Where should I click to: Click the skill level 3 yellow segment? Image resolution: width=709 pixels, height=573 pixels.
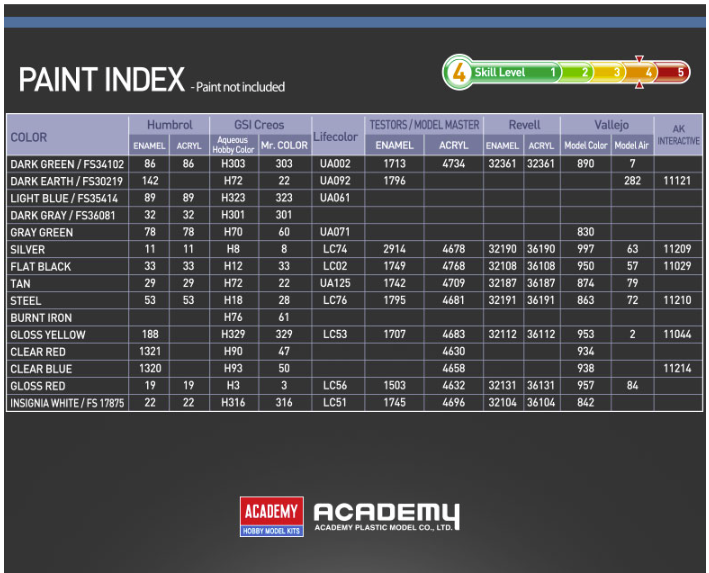608,72
